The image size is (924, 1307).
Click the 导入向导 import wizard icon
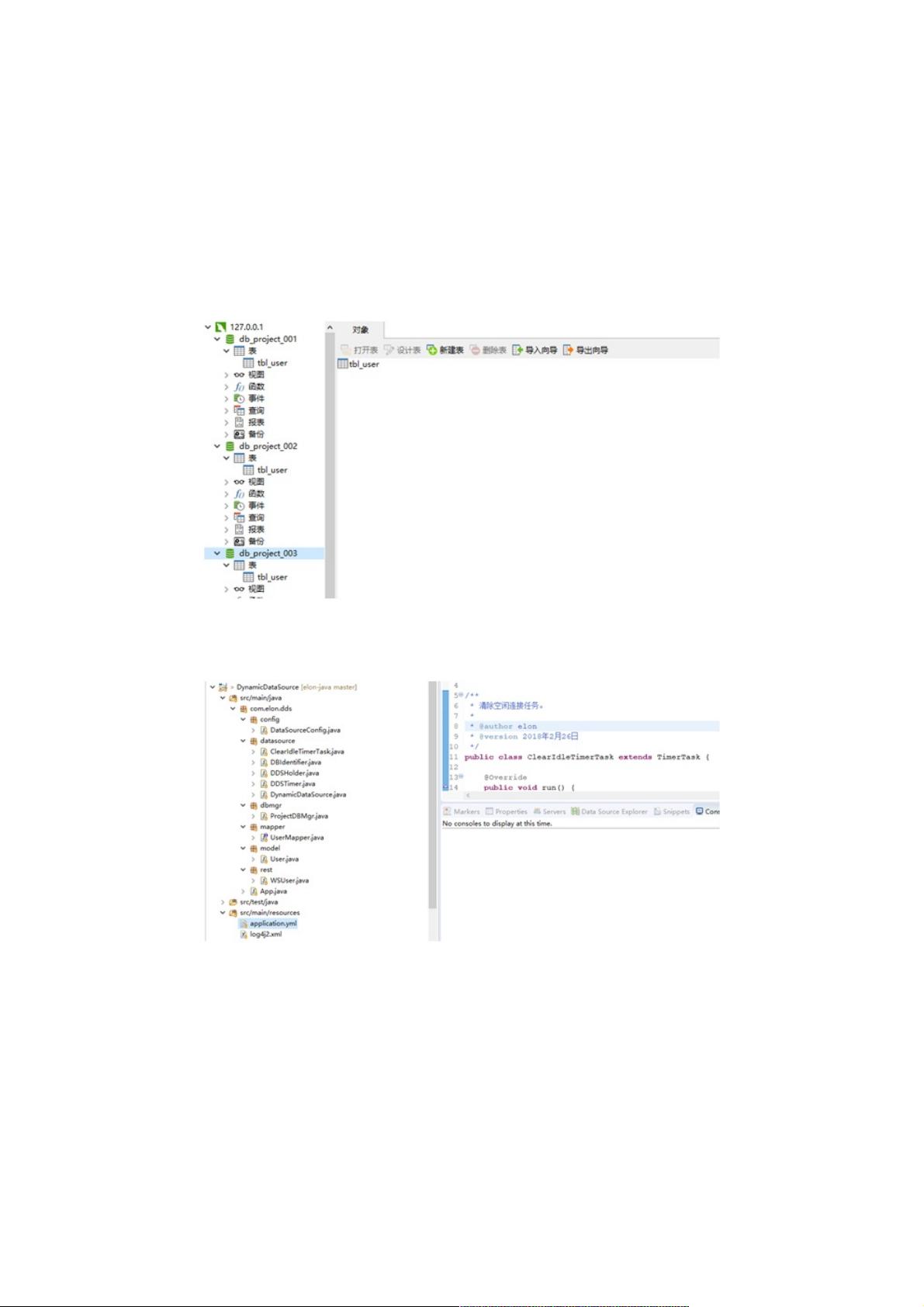[x=517, y=351]
